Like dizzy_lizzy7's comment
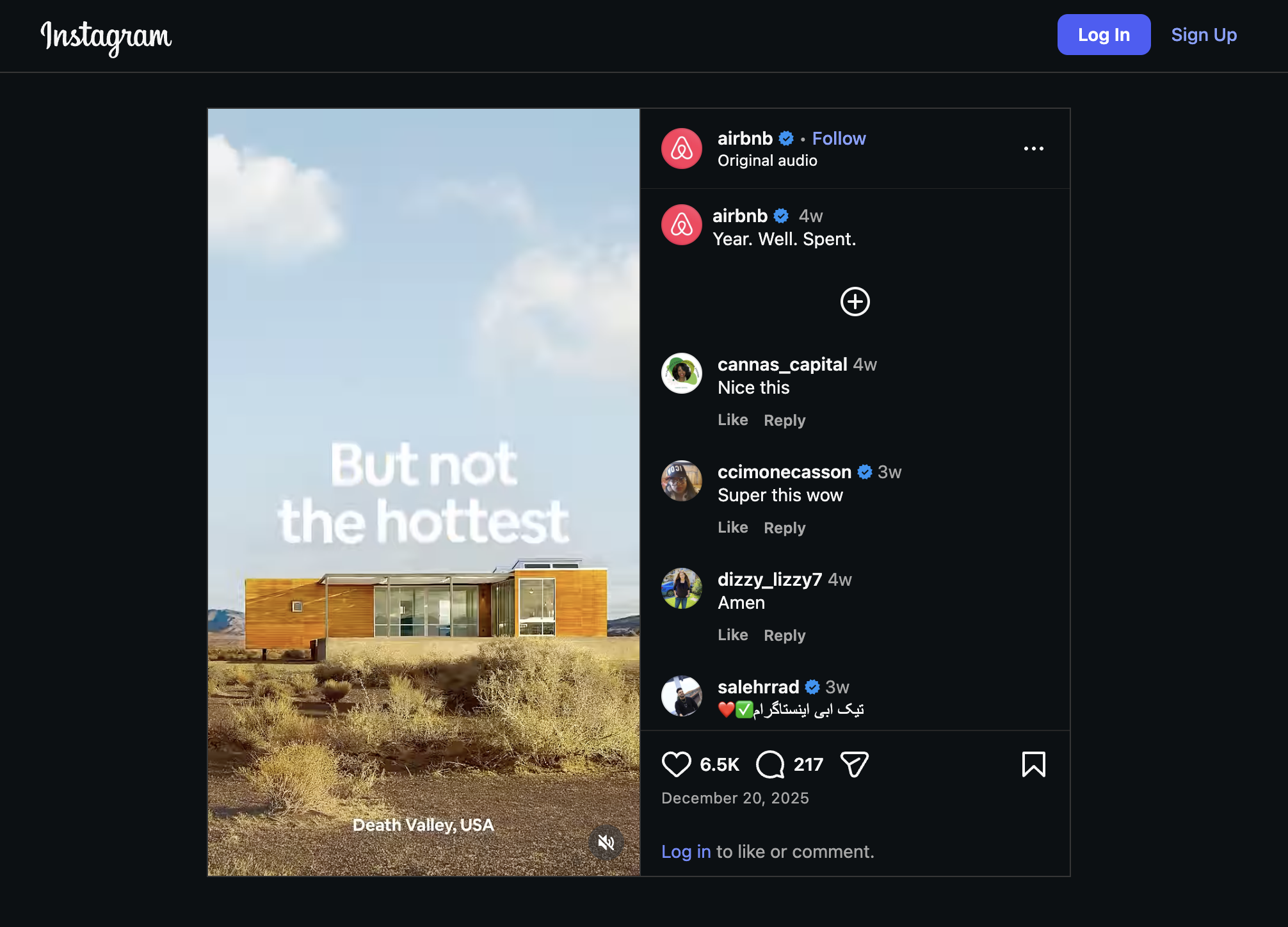This screenshot has height=927, width=1288. [x=734, y=634]
